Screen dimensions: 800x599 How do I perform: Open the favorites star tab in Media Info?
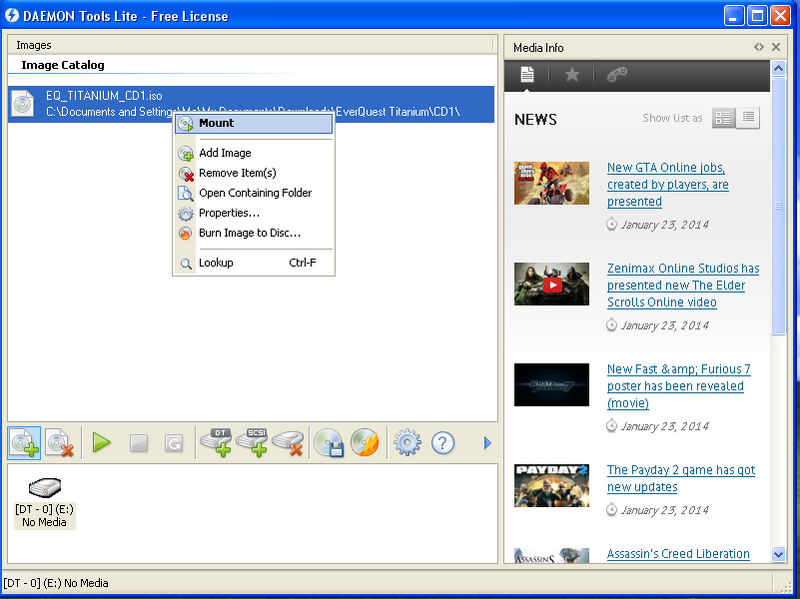coord(571,75)
